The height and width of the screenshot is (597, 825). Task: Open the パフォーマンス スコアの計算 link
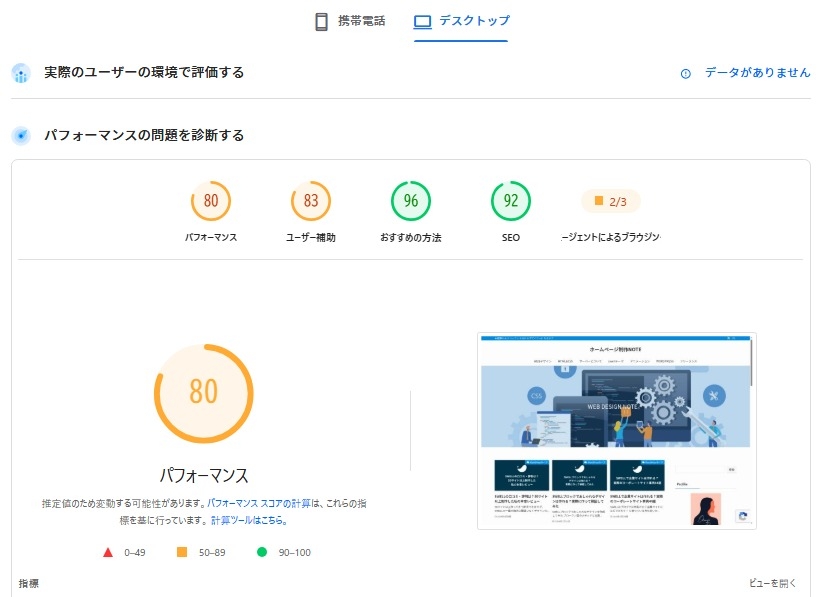pos(259,503)
